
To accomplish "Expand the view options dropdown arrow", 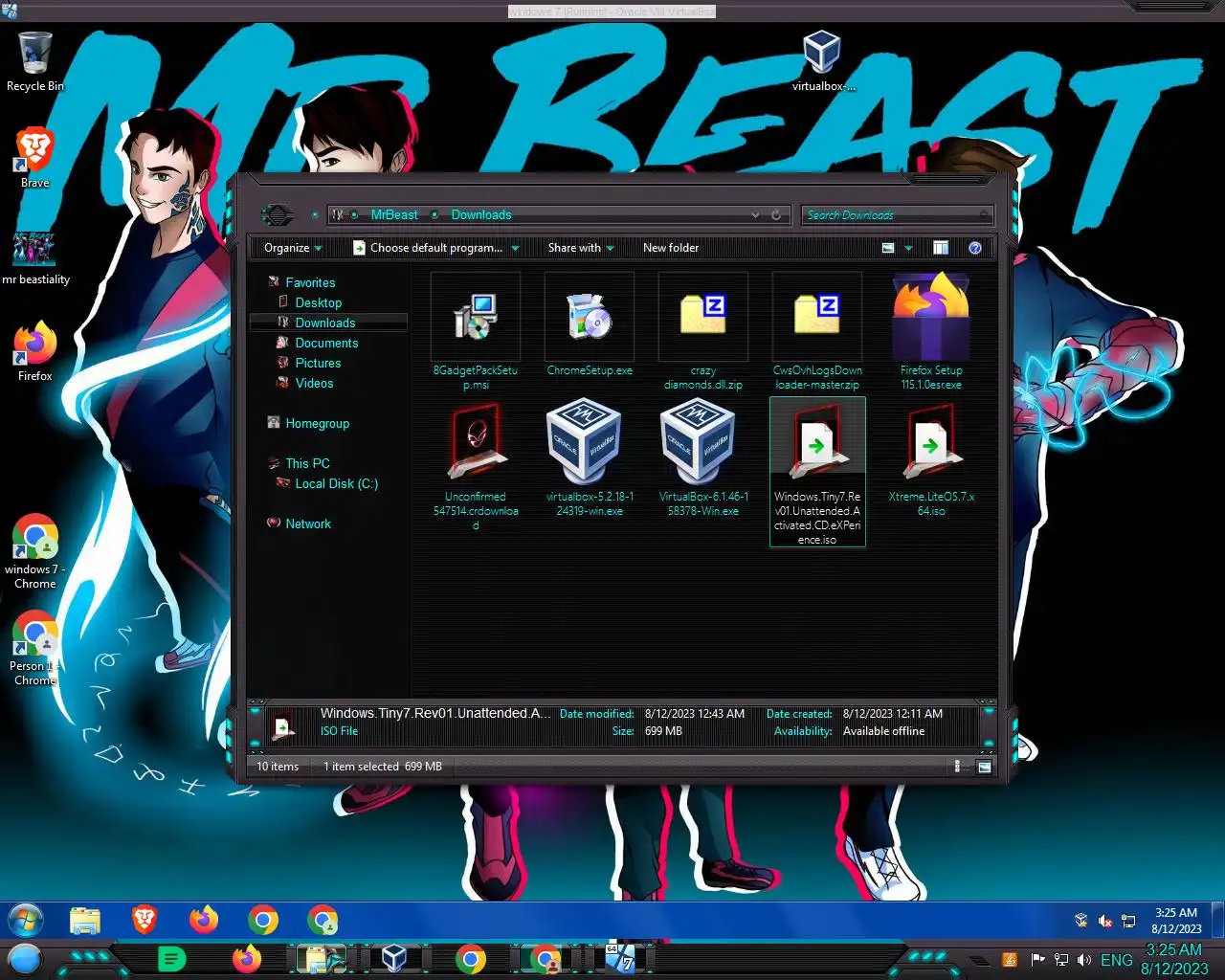I will pyautogui.click(x=908, y=248).
